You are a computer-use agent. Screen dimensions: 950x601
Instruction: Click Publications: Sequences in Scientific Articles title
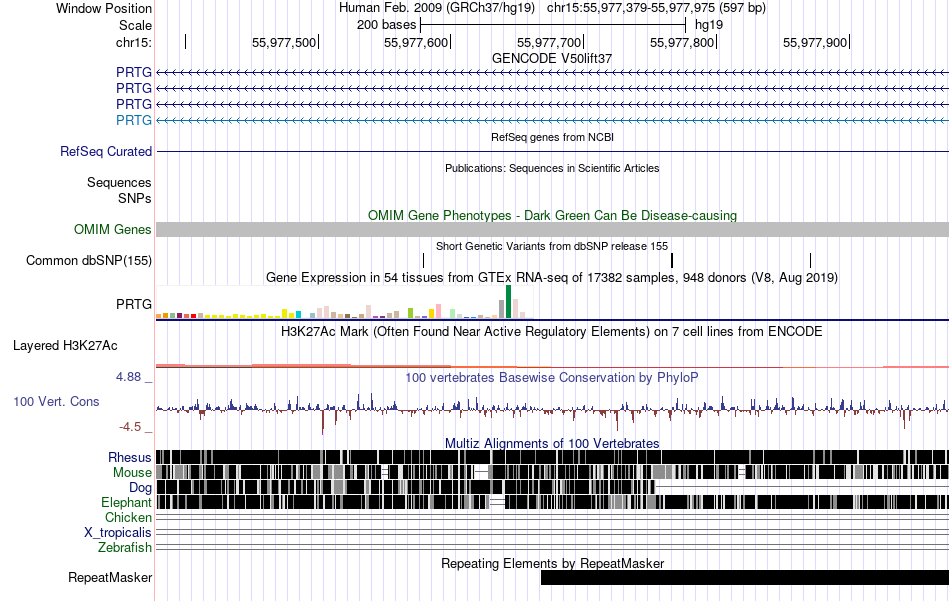tap(552, 168)
